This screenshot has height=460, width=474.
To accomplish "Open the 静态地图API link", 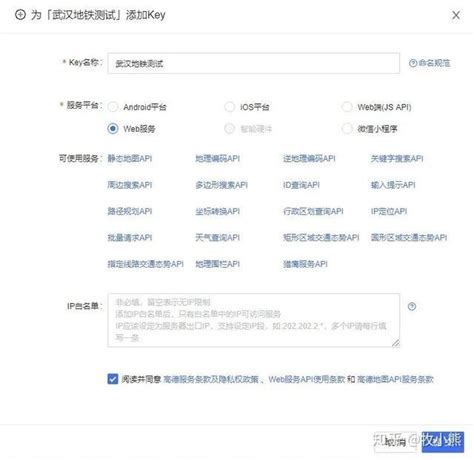I will coord(130,159).
